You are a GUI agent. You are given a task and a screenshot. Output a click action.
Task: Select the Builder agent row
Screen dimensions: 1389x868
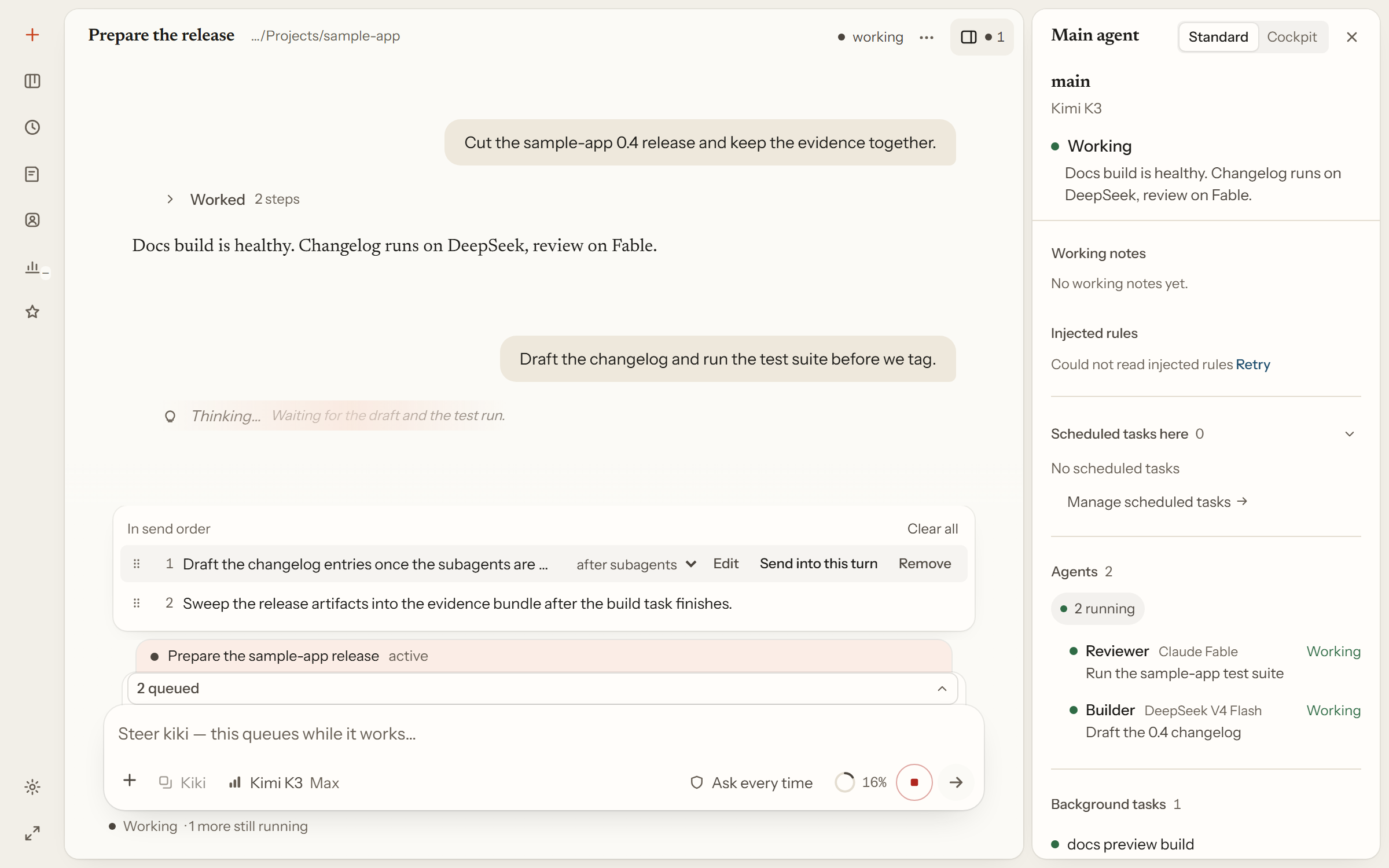point(1214,721)
